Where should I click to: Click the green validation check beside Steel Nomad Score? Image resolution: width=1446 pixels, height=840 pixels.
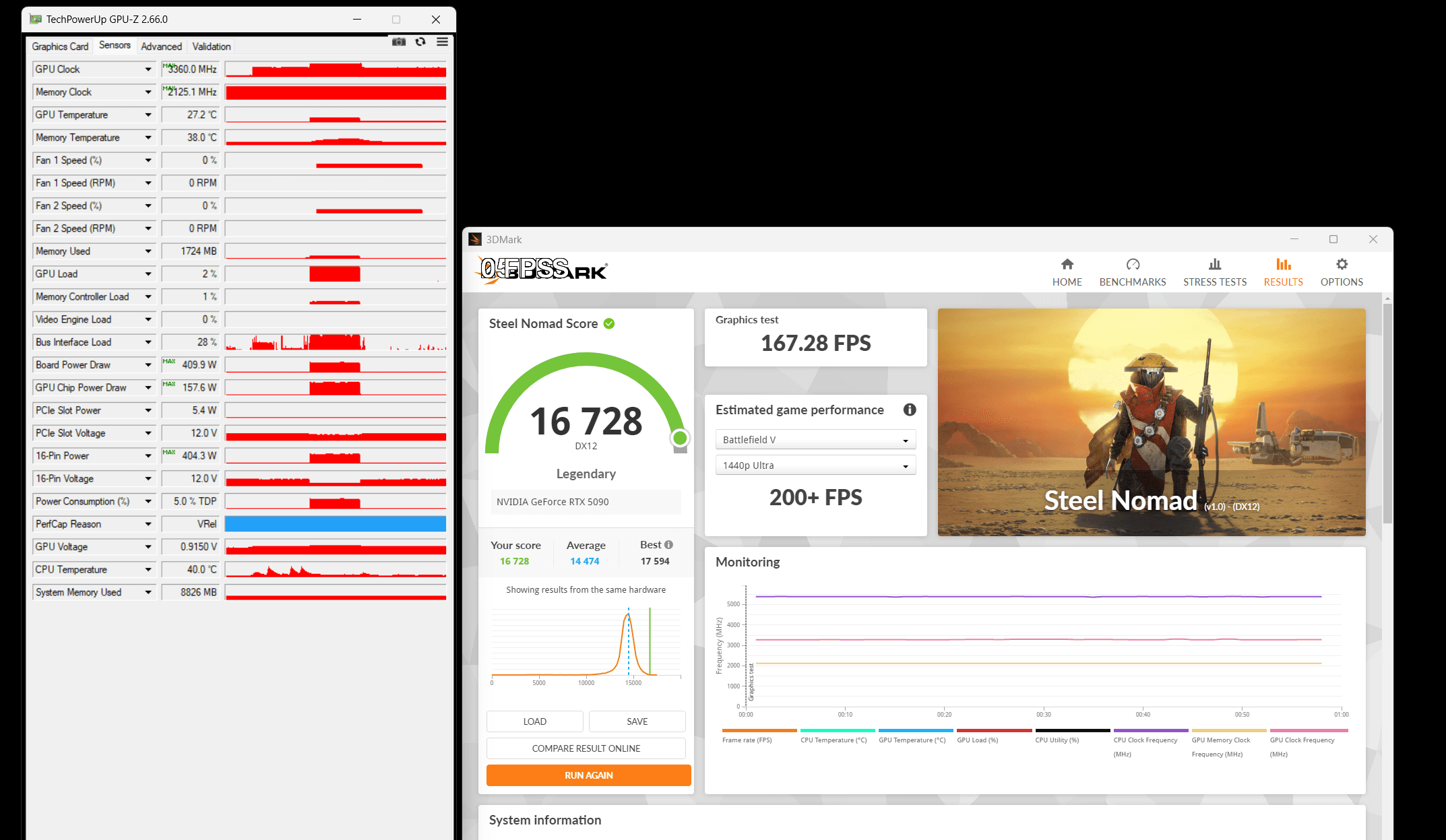609,324
